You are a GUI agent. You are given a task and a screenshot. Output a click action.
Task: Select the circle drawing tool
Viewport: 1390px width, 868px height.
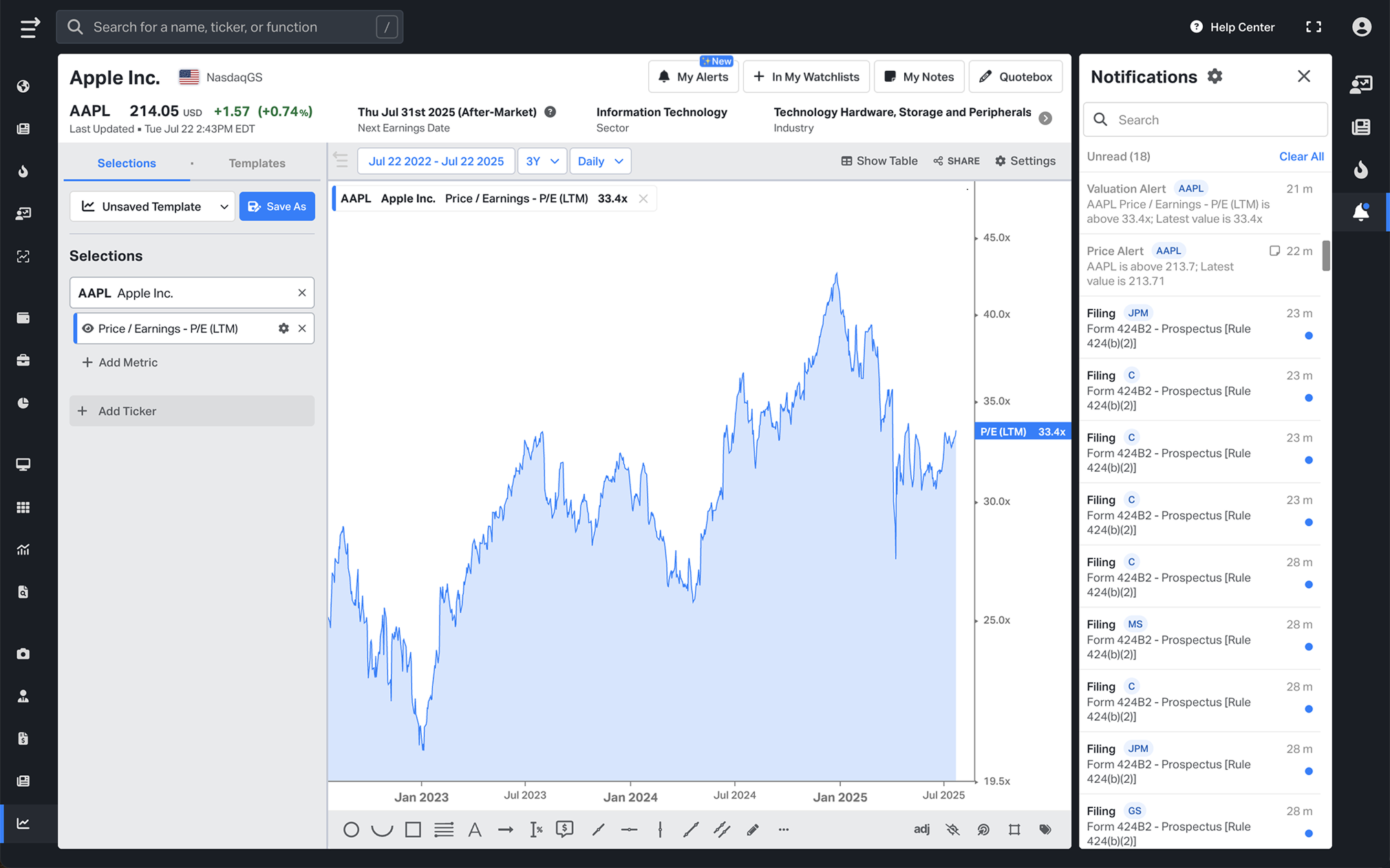tap(351, 829)
